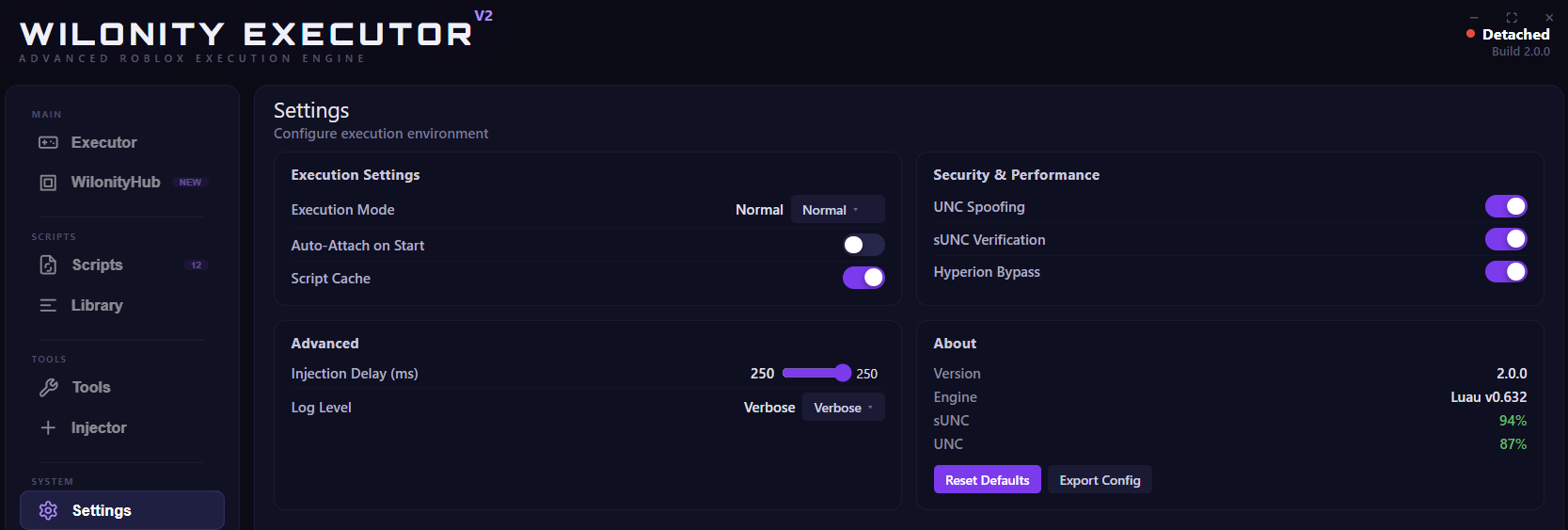This screenshot has width=1568, height=530.
Task: Click the Detached status label
Action: [x=1515, y=34]
